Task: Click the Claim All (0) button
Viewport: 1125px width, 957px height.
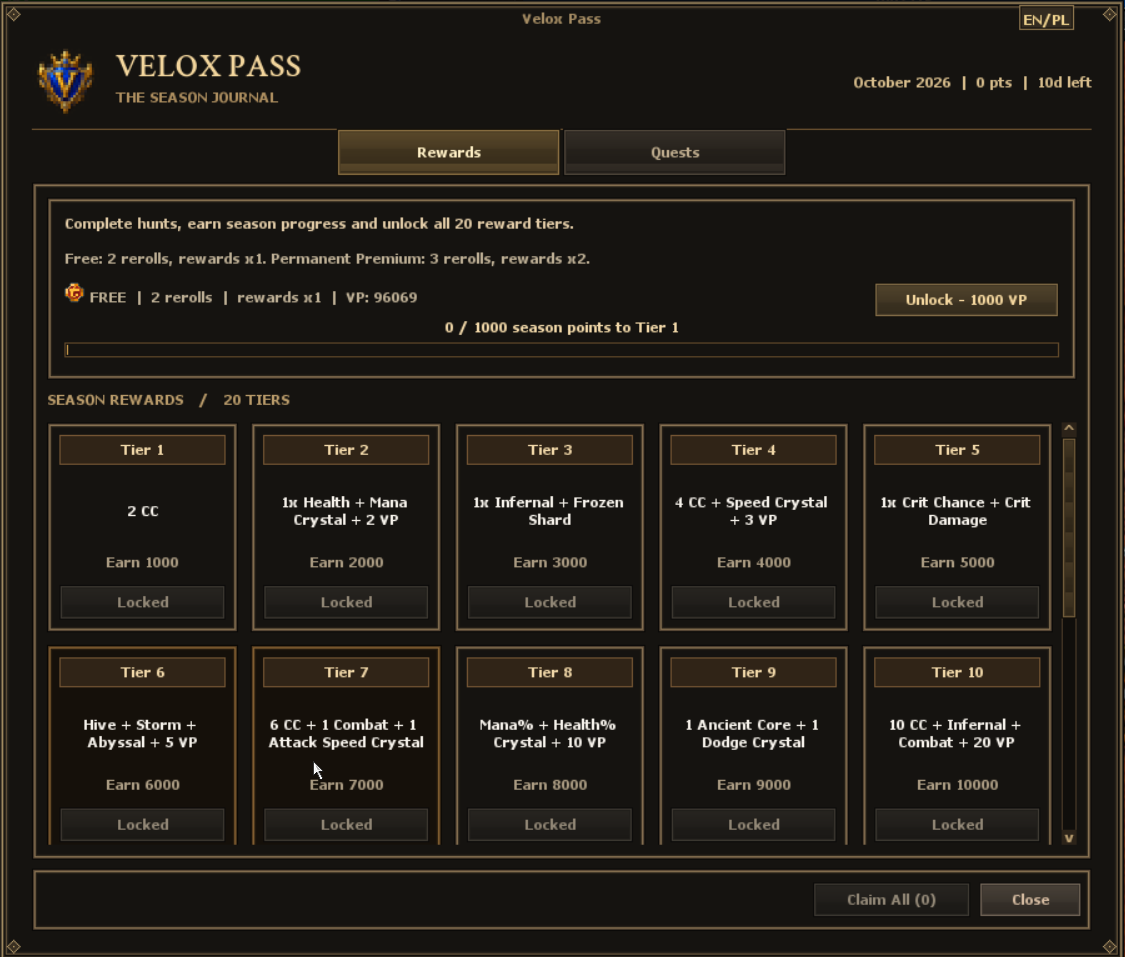Action: pos(891,900)
